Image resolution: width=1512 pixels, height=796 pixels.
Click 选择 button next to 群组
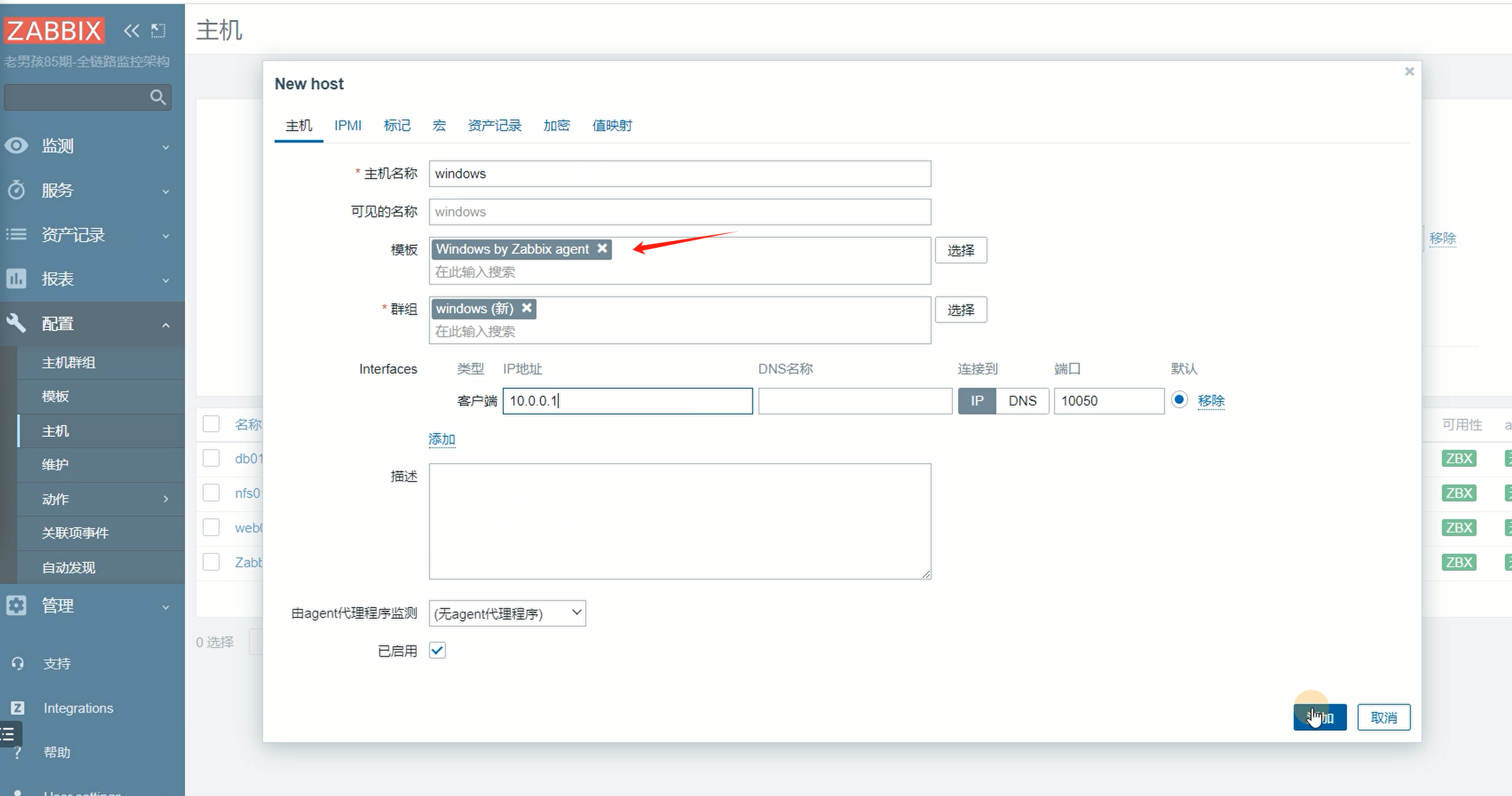point(961,310)
